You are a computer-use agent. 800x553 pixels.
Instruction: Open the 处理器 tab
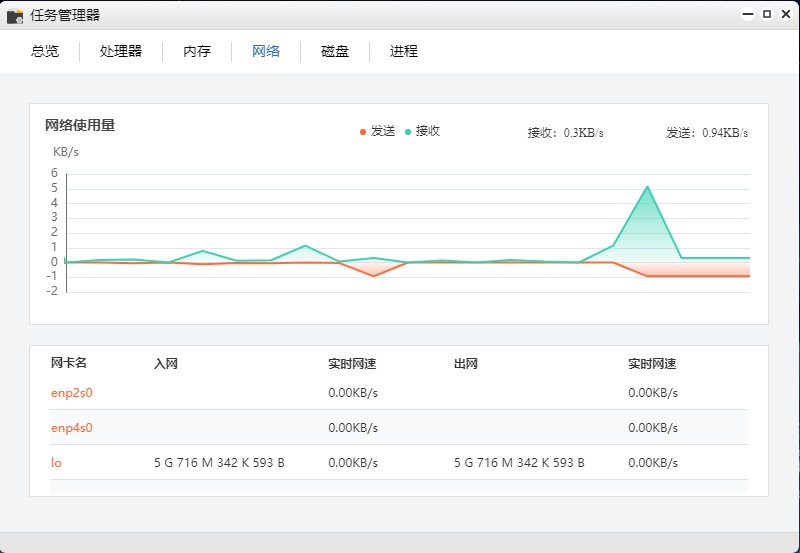coord(121,51)
